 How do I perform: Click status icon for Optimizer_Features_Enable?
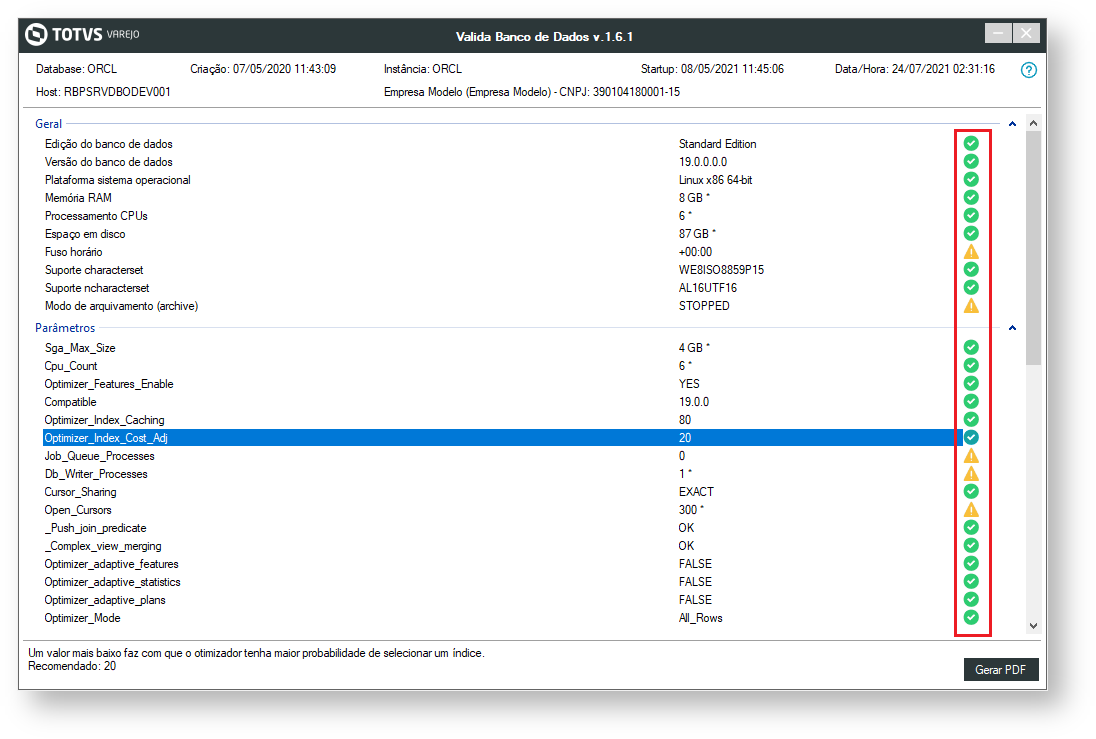[971, 384]
